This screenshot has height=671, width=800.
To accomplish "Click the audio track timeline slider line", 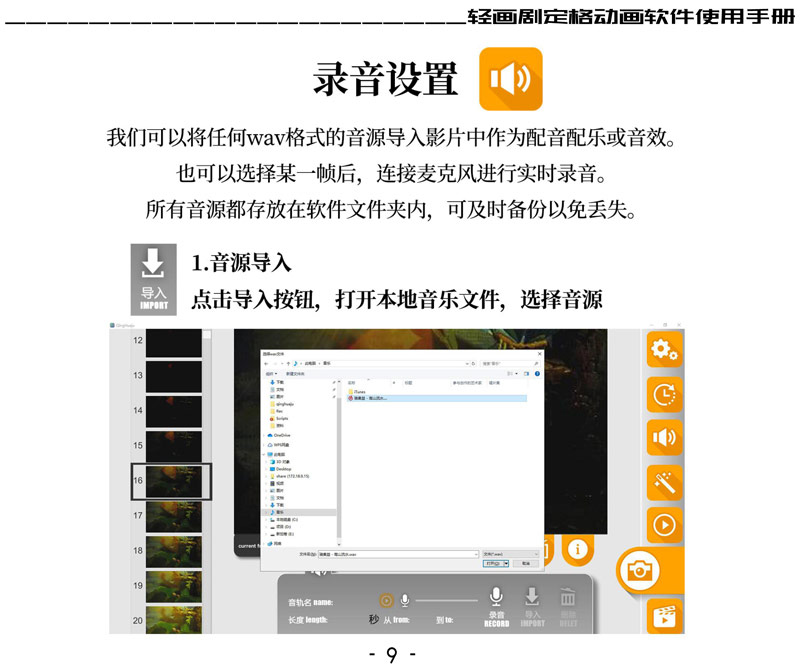I will 446,600.
